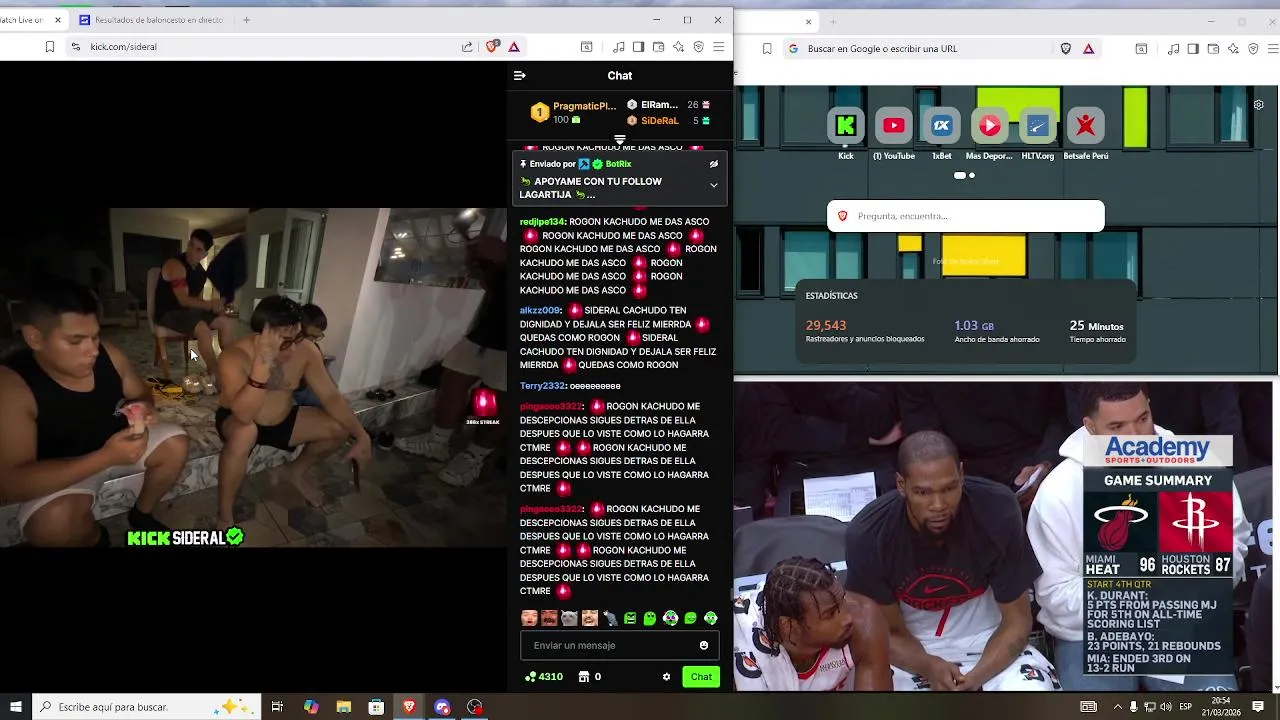1280x720 pixels.
Task: Expand the pinned BotRix message chevron
Action: [x=714, y=185]
